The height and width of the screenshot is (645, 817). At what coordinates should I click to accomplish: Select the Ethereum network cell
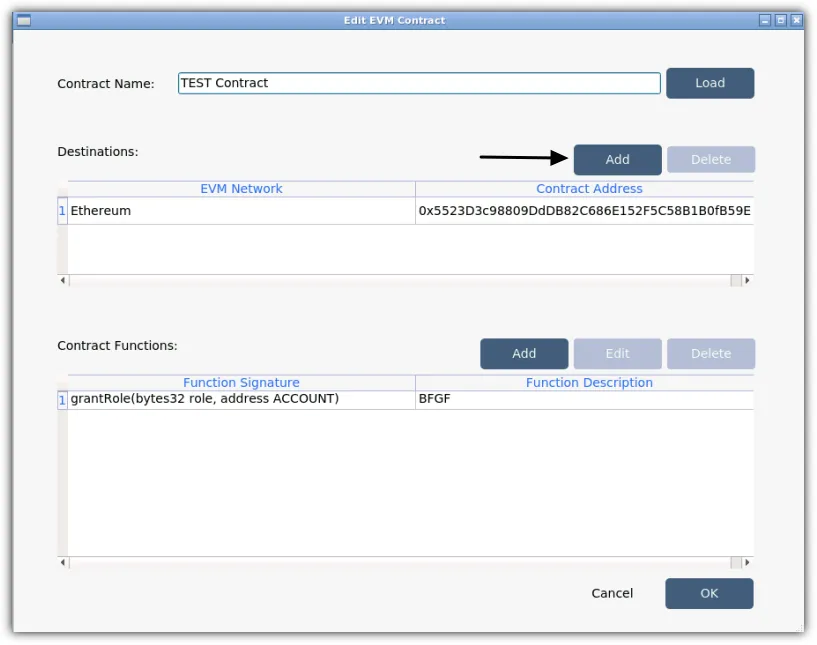[241, 210]
